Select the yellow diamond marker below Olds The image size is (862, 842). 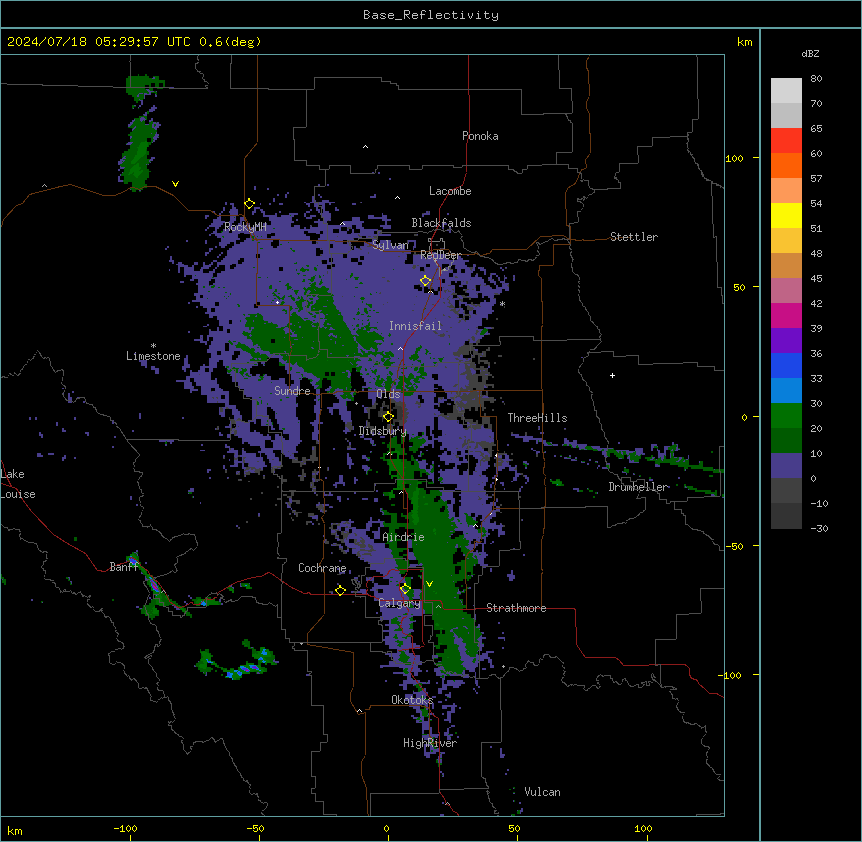(x=388, y=417)
